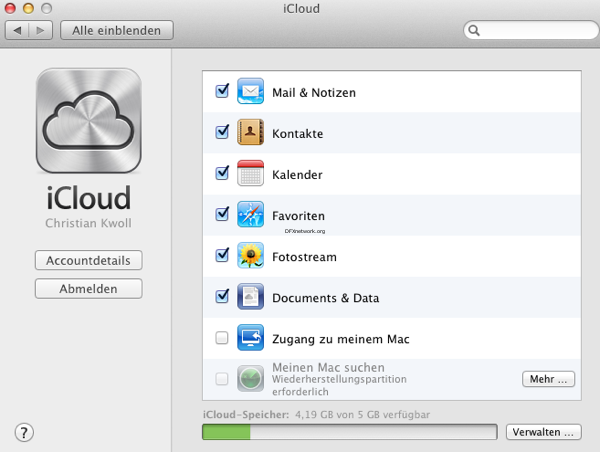Click the Zugang zu meinem Mac label
The image size is (600, 452).
[x=341, y=339]
